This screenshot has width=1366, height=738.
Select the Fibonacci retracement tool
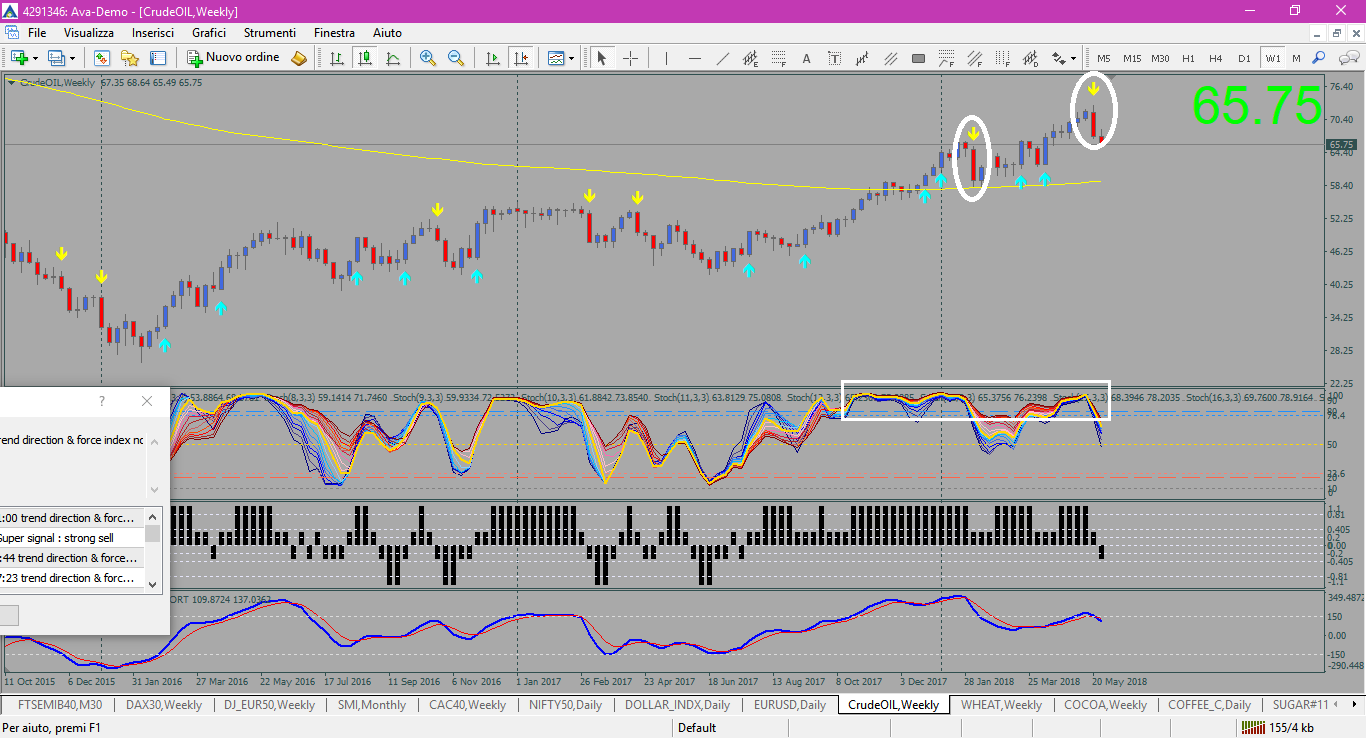[778, 58]
